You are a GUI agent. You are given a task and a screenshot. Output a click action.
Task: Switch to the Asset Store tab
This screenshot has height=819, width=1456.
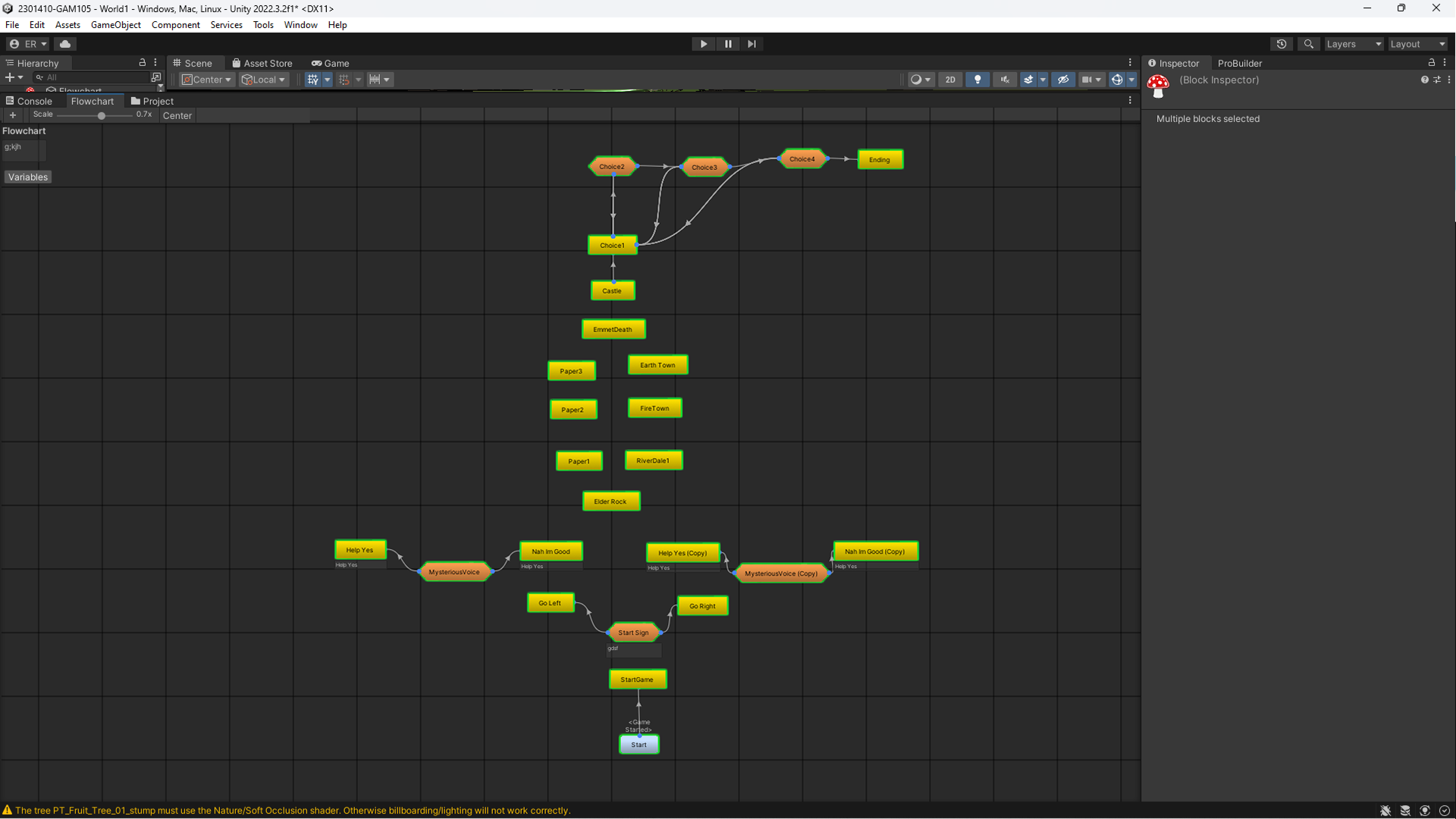click(x=262, y=63)
